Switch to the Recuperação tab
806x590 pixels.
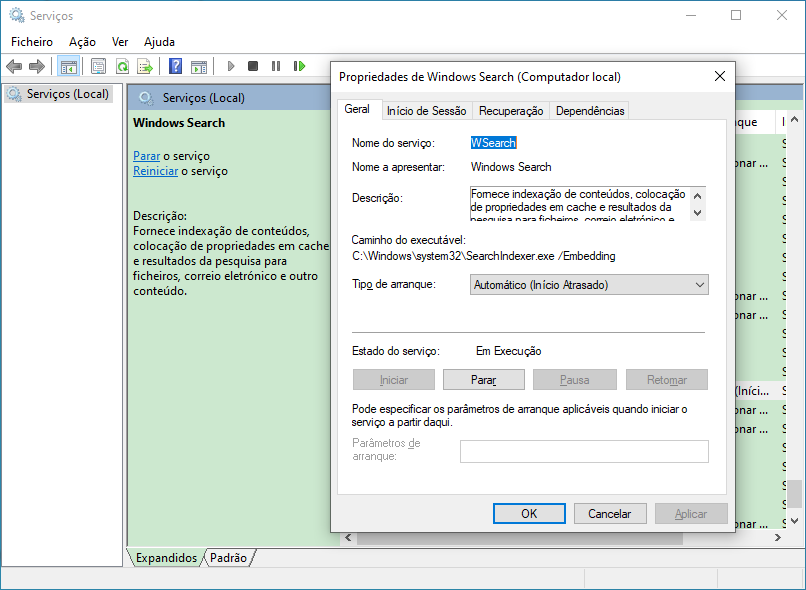pyautogui.click(x=511, y=111)
